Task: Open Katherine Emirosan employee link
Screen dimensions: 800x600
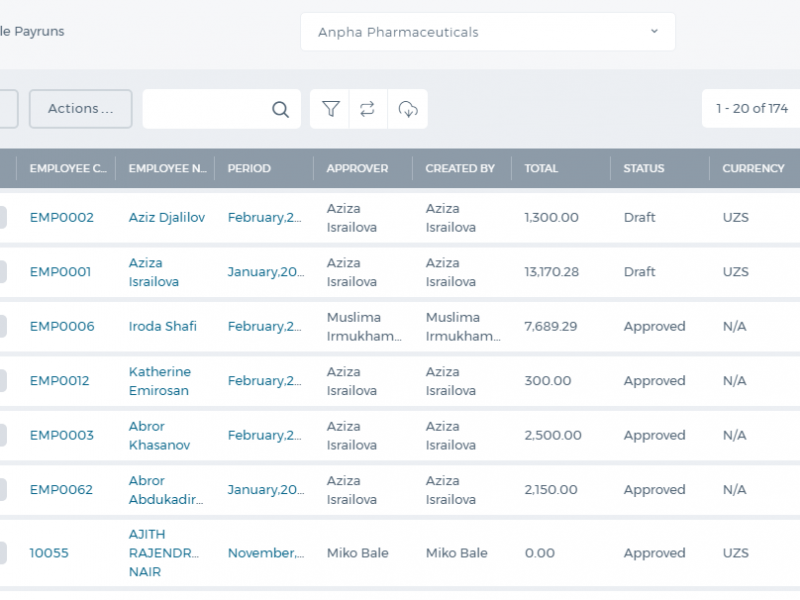Action: 160,381
